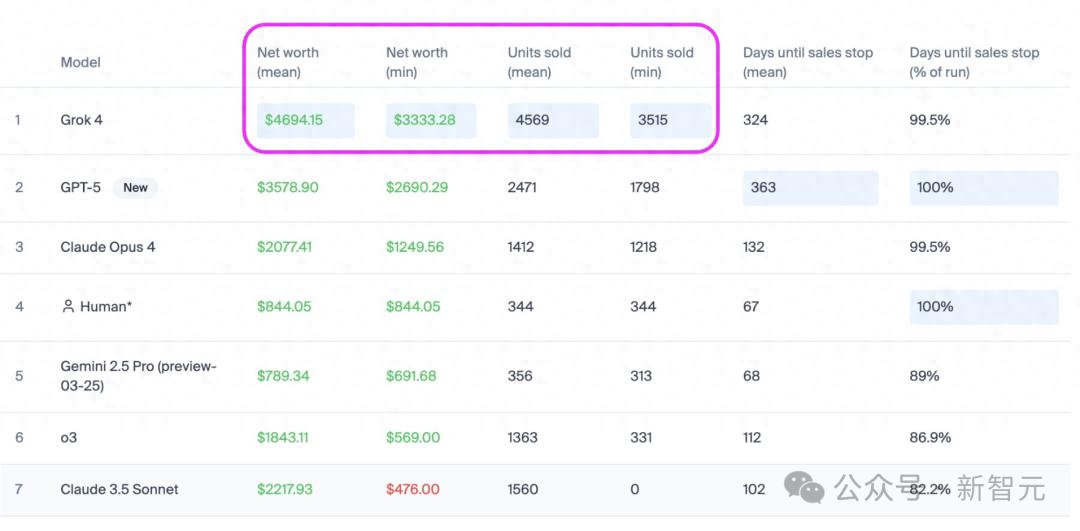This screenshot has height=531, width=1080.
Task: Sort by the Net worth (mean) column header
Action: pyautogui.click(x=288, y=62)
